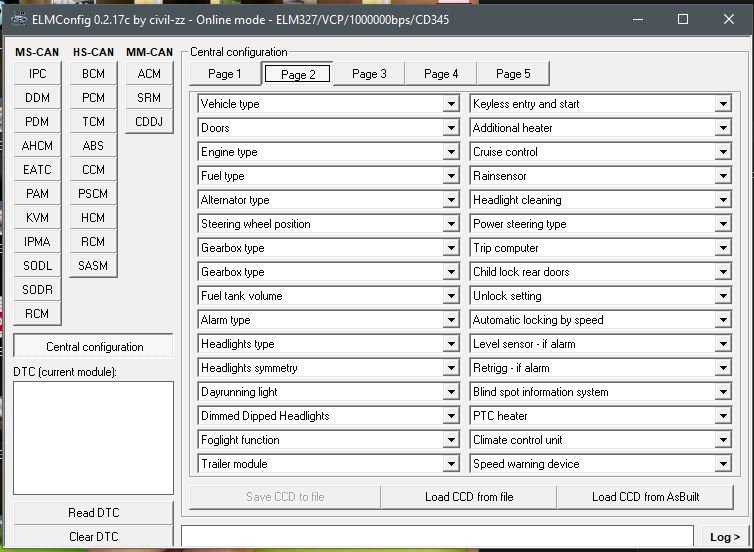Switch to Page 1 tab
This screenshot has height=552, width=754.
coord(224,74)
